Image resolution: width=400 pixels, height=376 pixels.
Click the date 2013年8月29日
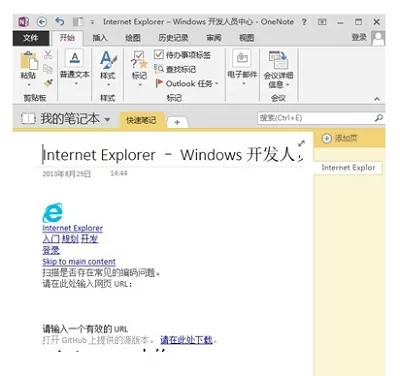(x=67, y=174)
